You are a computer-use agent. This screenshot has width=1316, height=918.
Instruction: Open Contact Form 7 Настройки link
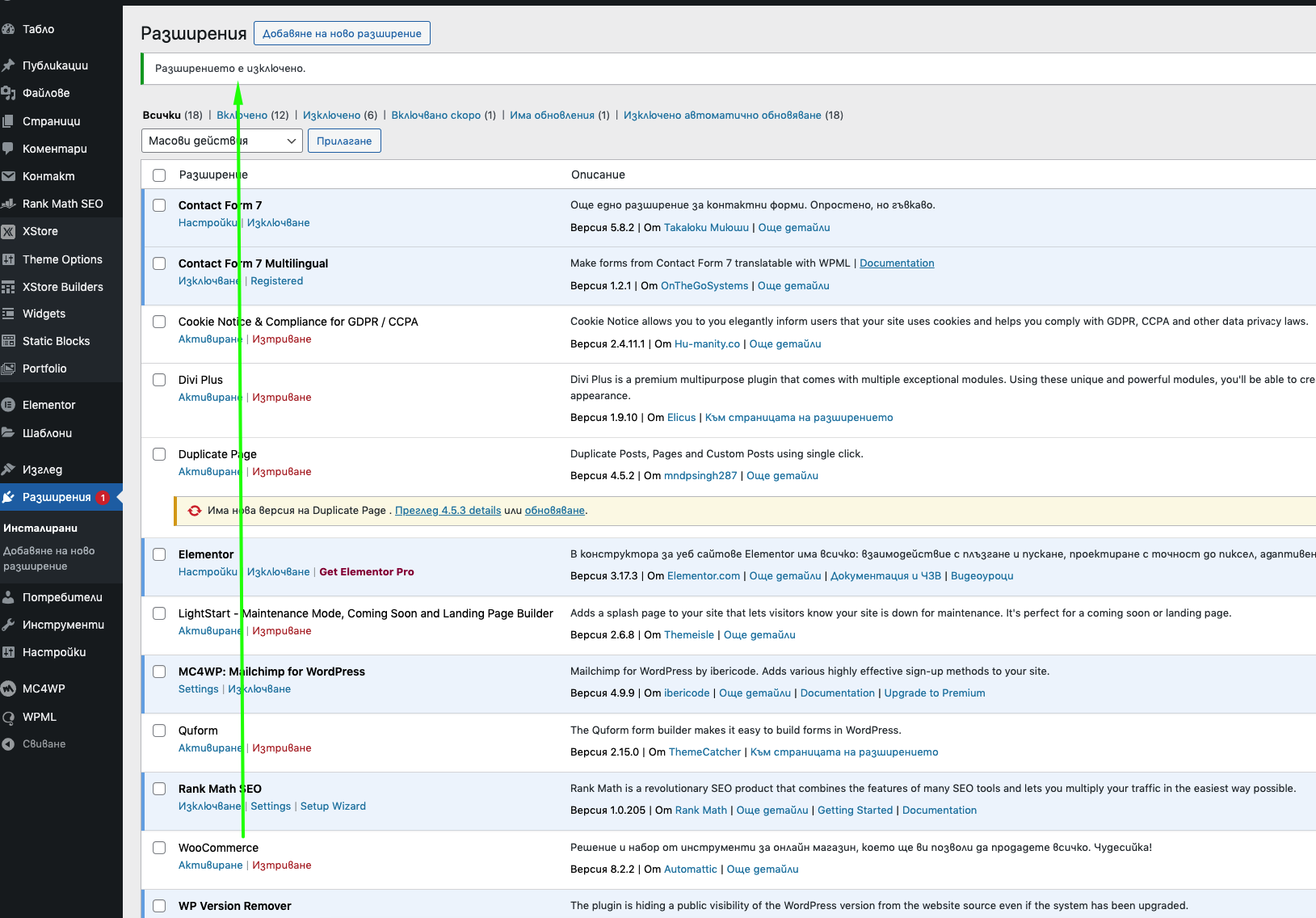tap(208, 223)
